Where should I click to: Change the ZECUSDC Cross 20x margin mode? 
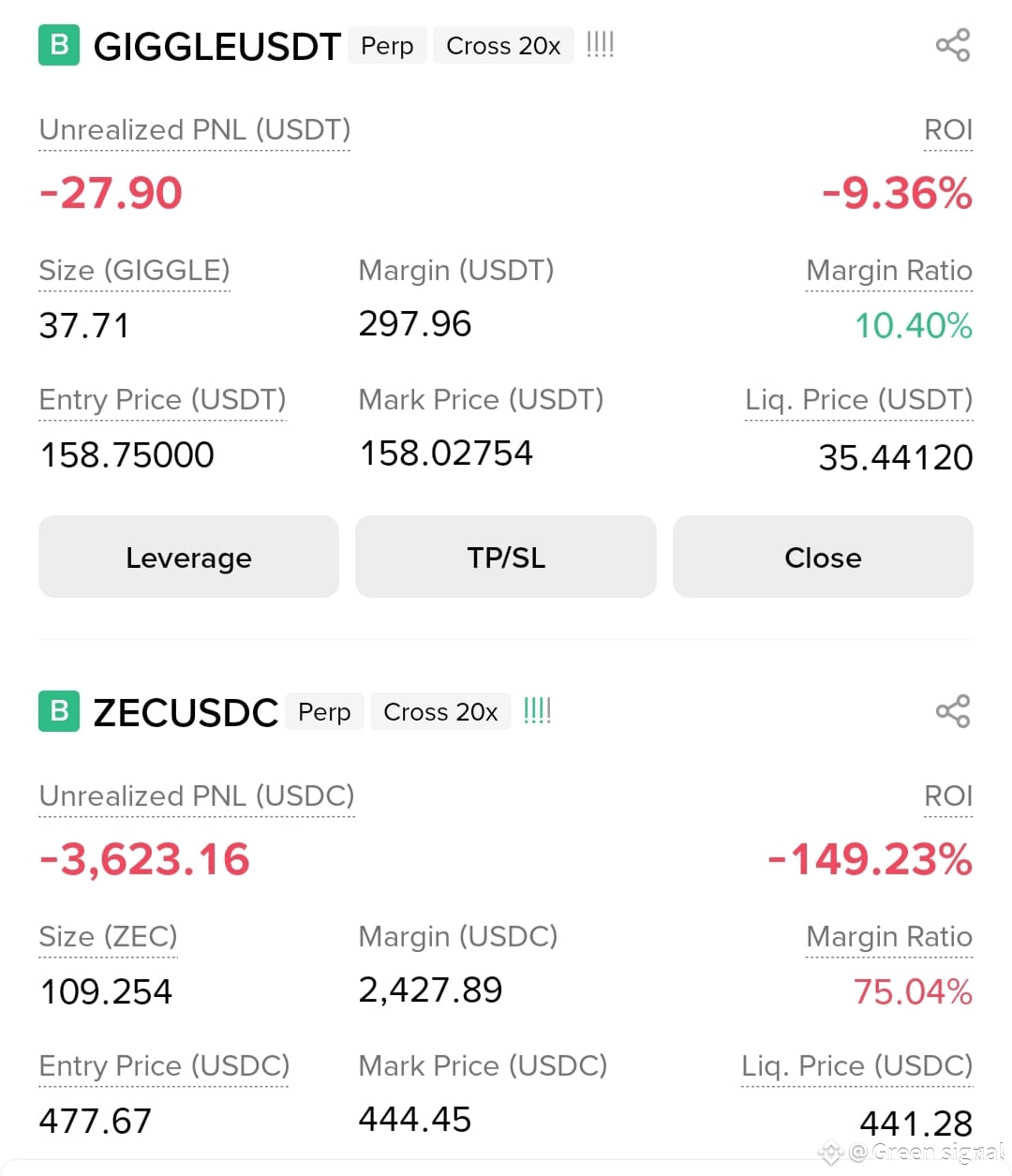(x=440, y=711)
